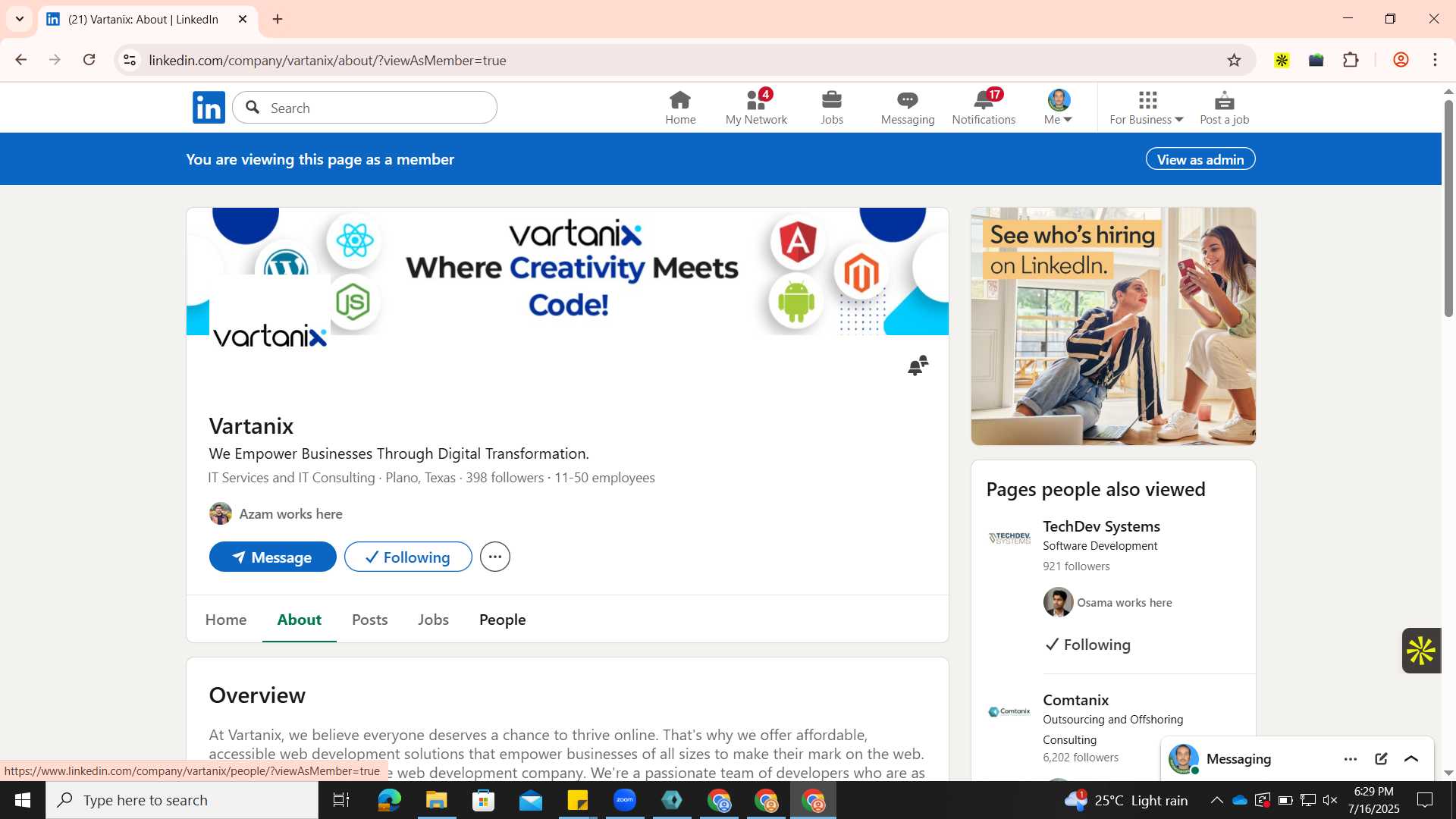Compose new message in Messaging panel
The image size is (1456, 819).
[x=1381, y=759]
